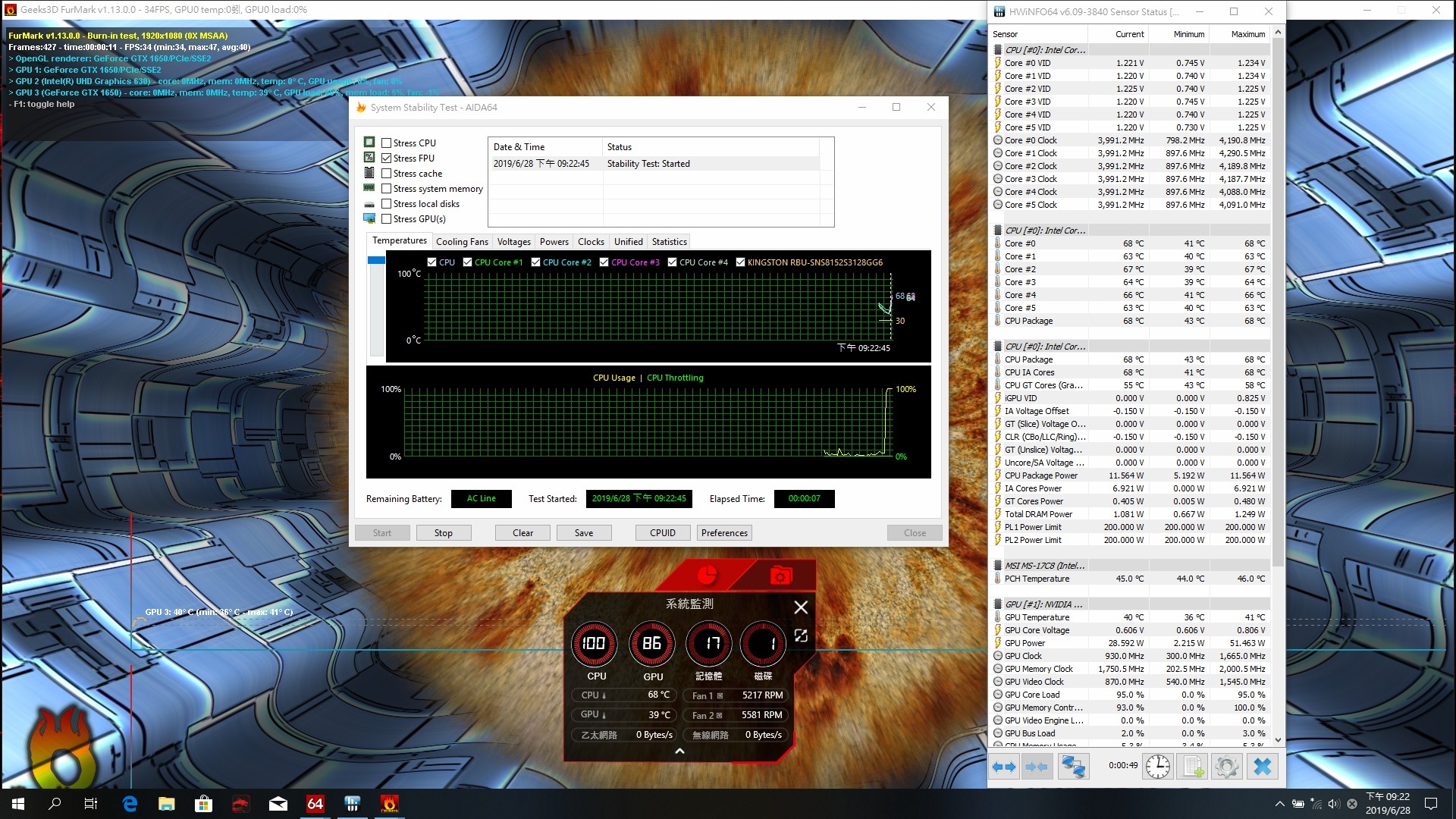Switch to the Powers tab
The image size is (1456, 819).
554,242
